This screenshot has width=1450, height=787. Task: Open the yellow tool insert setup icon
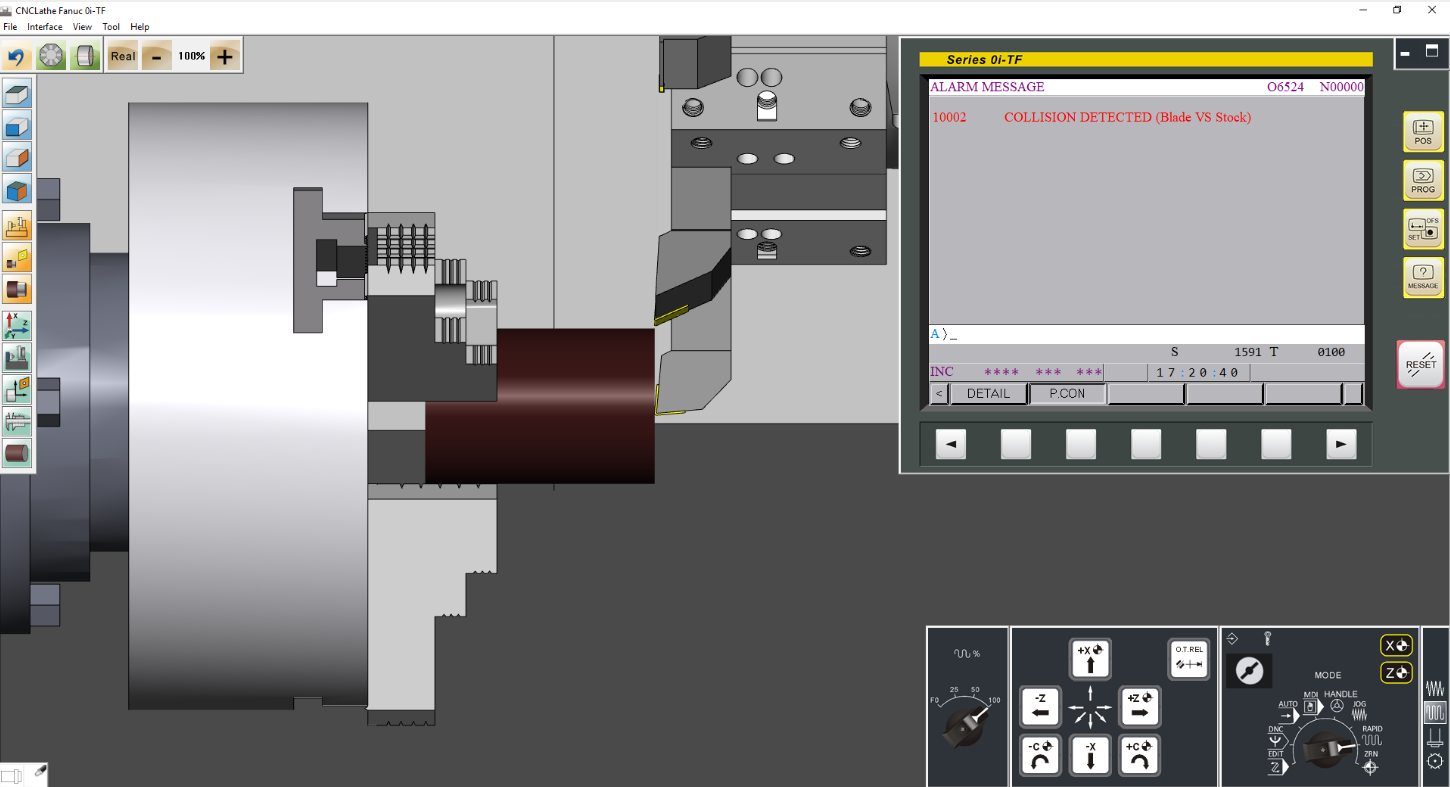(18, 258)
